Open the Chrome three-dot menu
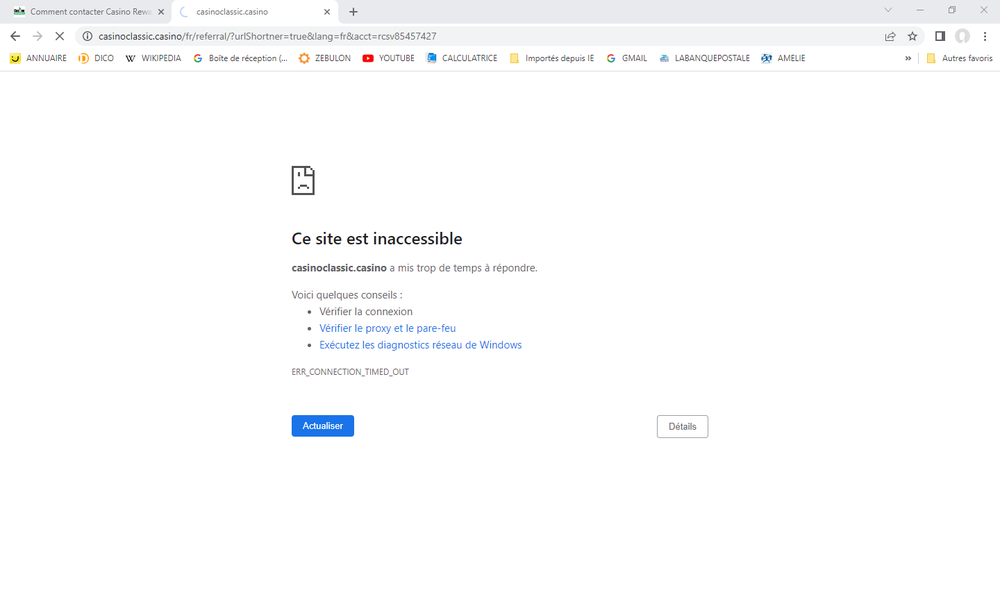Viewport: 1000px width, 597px height. point(985,36)
